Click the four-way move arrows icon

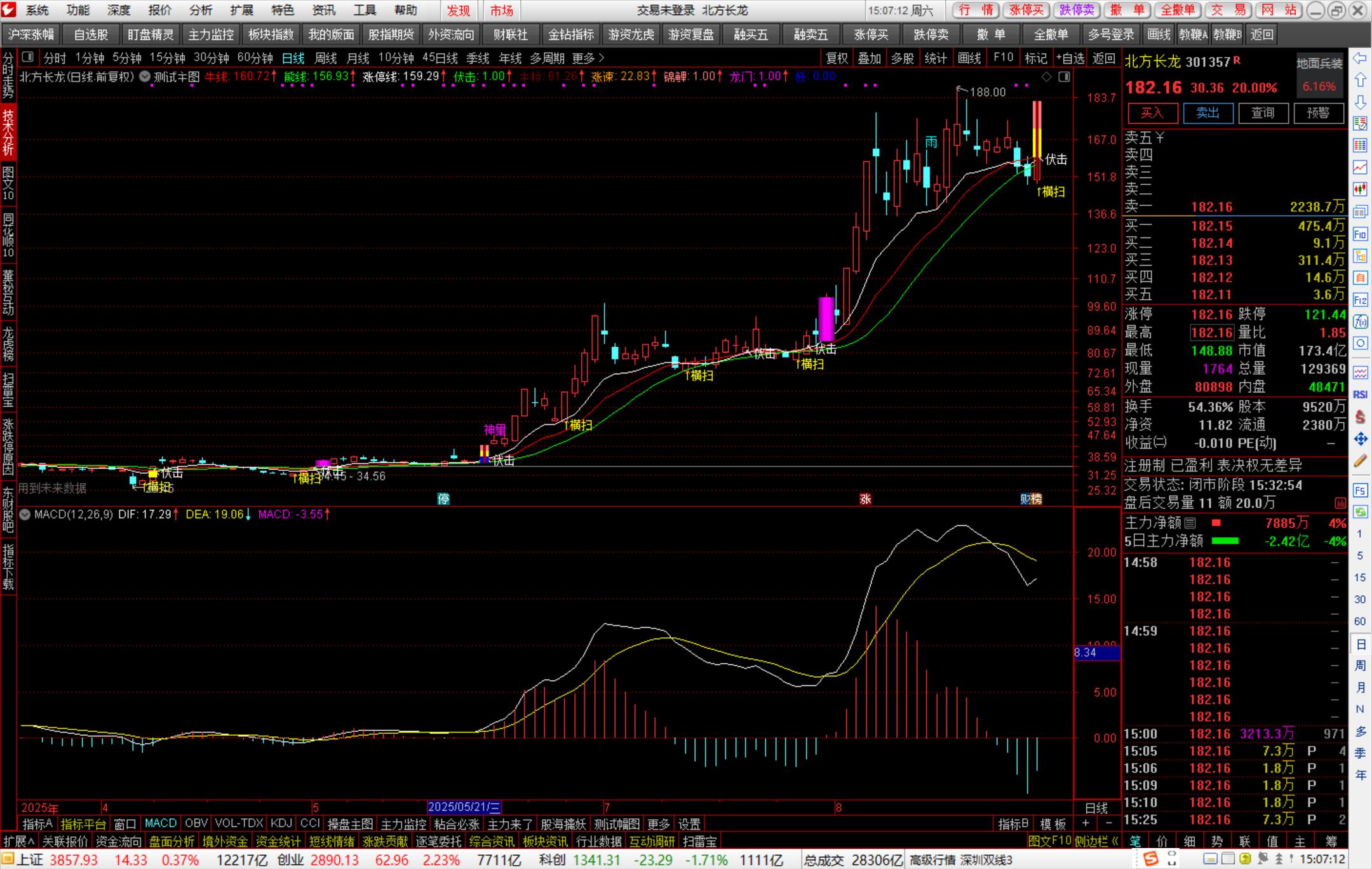click(x=1360, y=438)
